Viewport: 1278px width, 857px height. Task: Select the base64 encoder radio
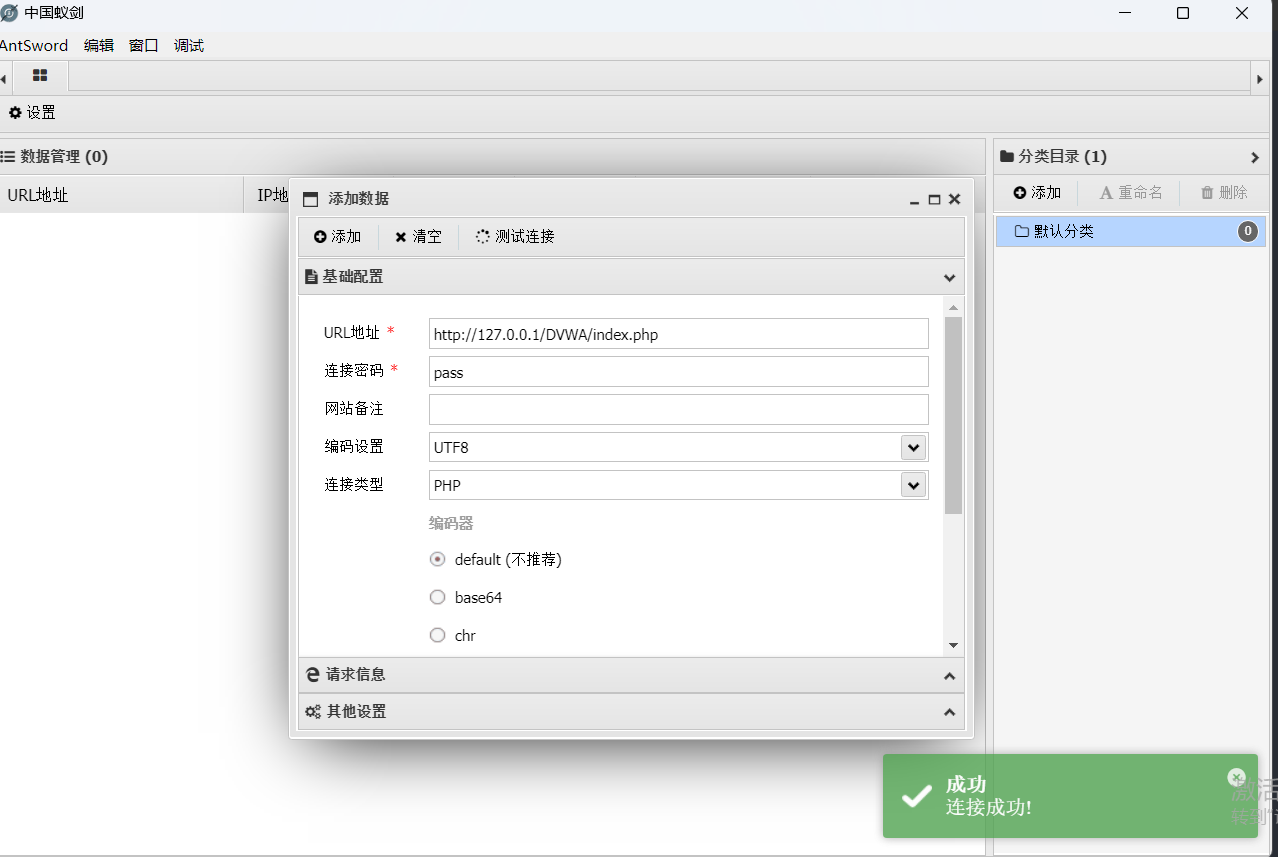tap(437, 597)
